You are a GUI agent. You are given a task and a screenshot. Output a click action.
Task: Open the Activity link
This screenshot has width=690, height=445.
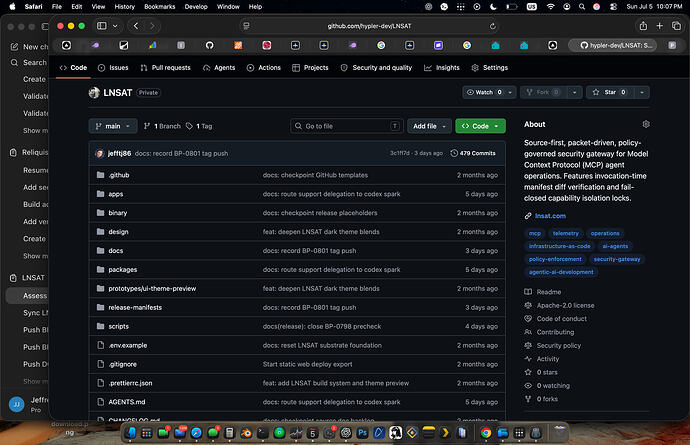(x=547, y=359)
